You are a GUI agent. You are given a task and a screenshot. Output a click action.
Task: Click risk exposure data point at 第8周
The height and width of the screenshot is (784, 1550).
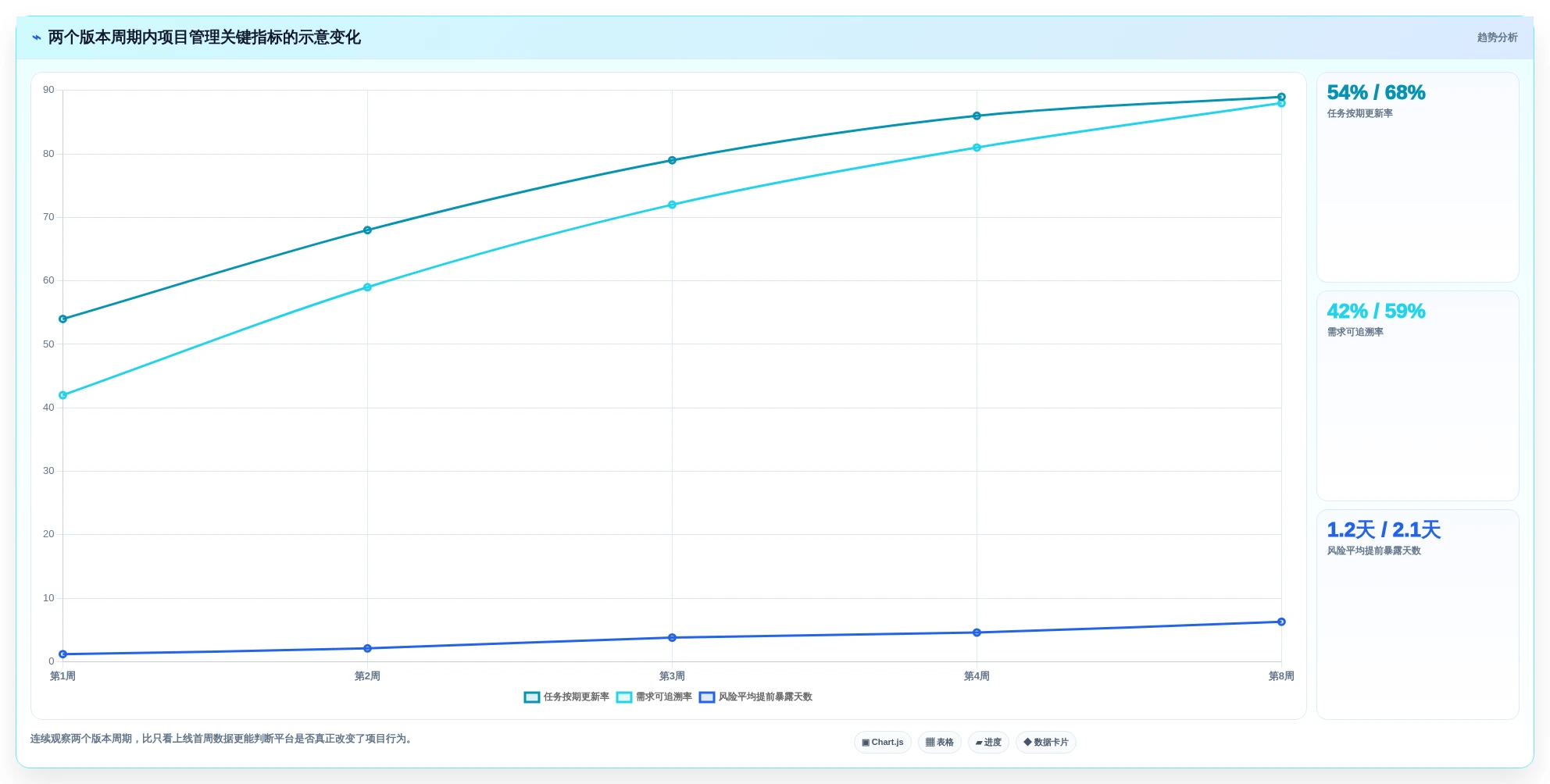point(1281,622)
